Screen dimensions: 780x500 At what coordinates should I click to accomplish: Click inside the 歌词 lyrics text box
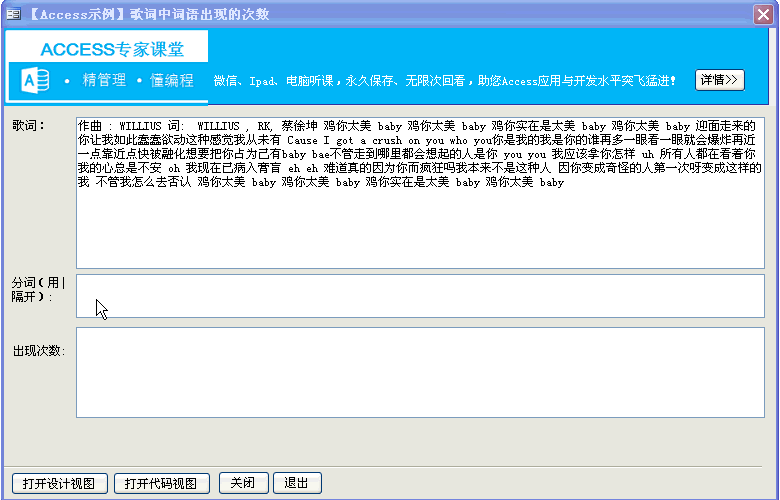(420, 193)
